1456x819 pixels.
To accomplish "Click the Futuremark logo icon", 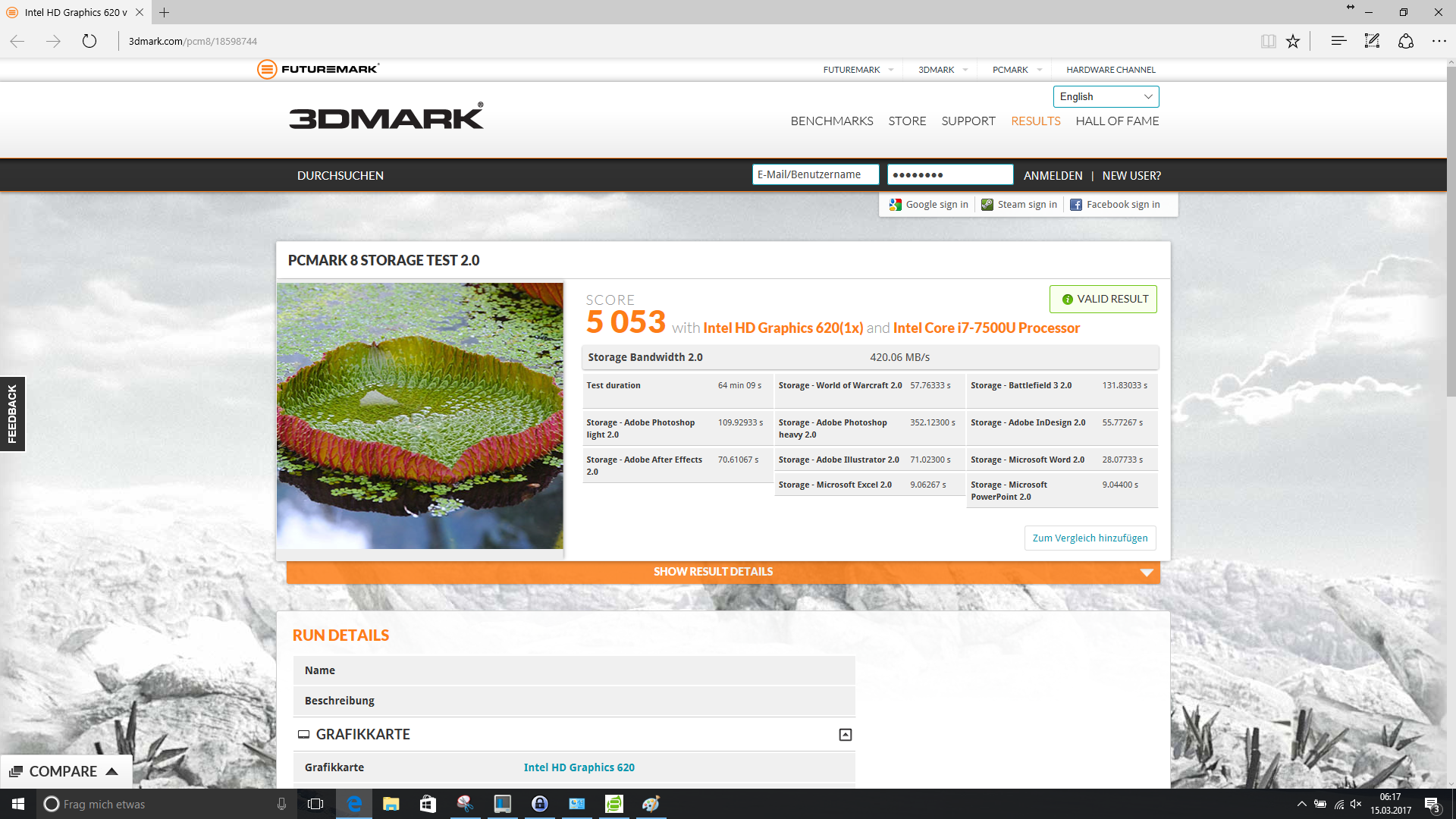I will click(x=267, y=69).
